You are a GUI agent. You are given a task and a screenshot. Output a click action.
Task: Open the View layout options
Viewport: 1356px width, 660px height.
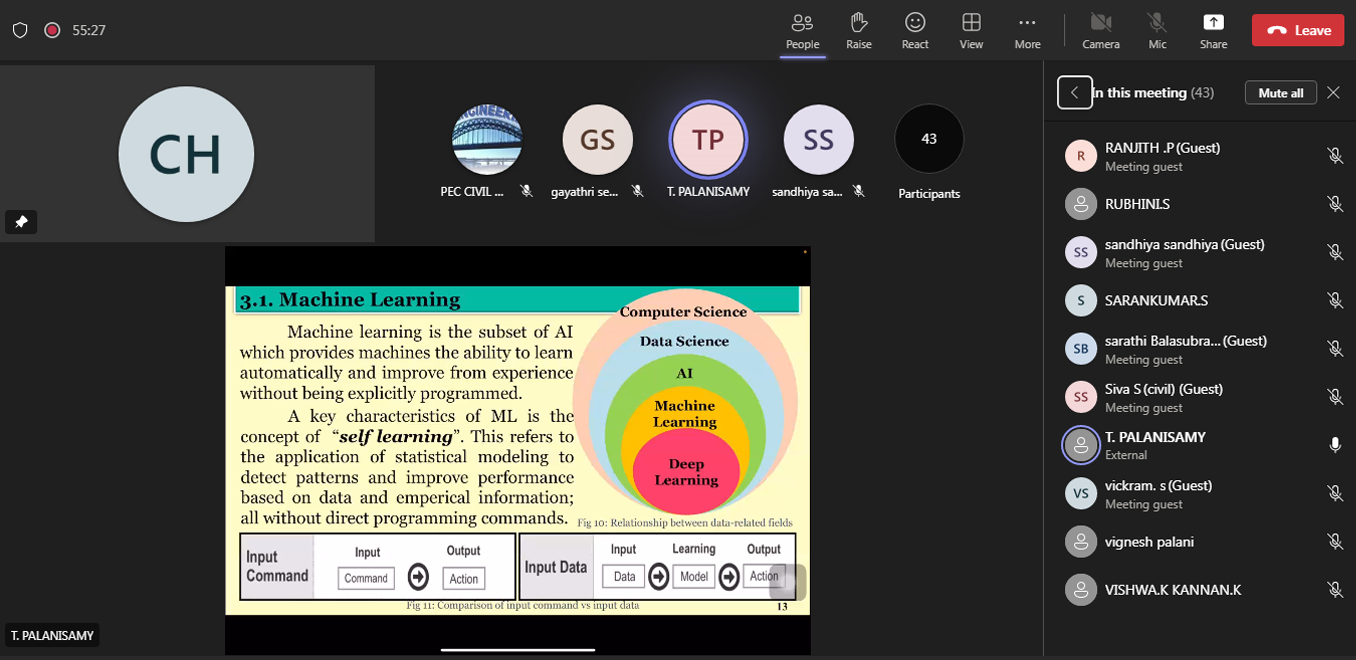[x=970, y=30]
